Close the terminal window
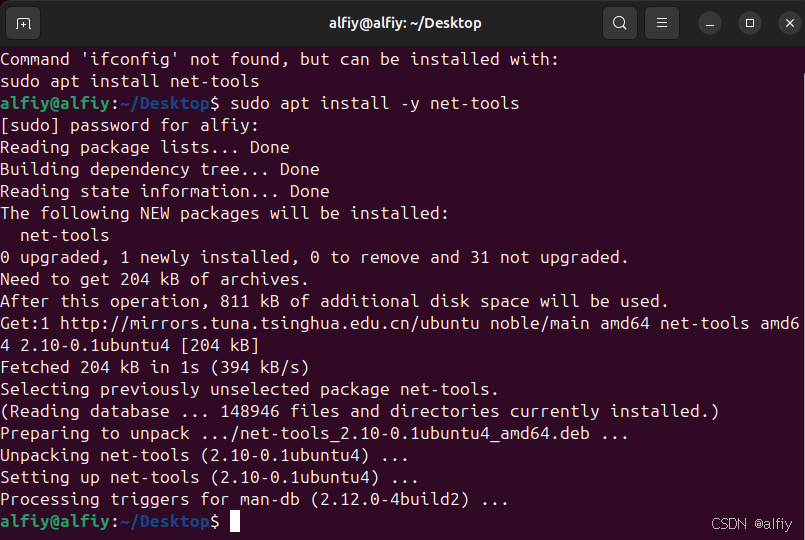Image resolution: width=805 pixels, height=540 pixels. (x=790, y=24)
